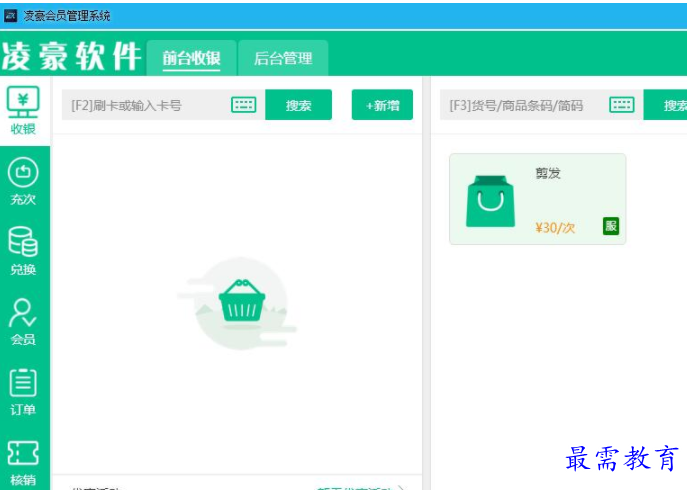
Task: Open the 会员 member sidebar icon
Action: point(23,321)
